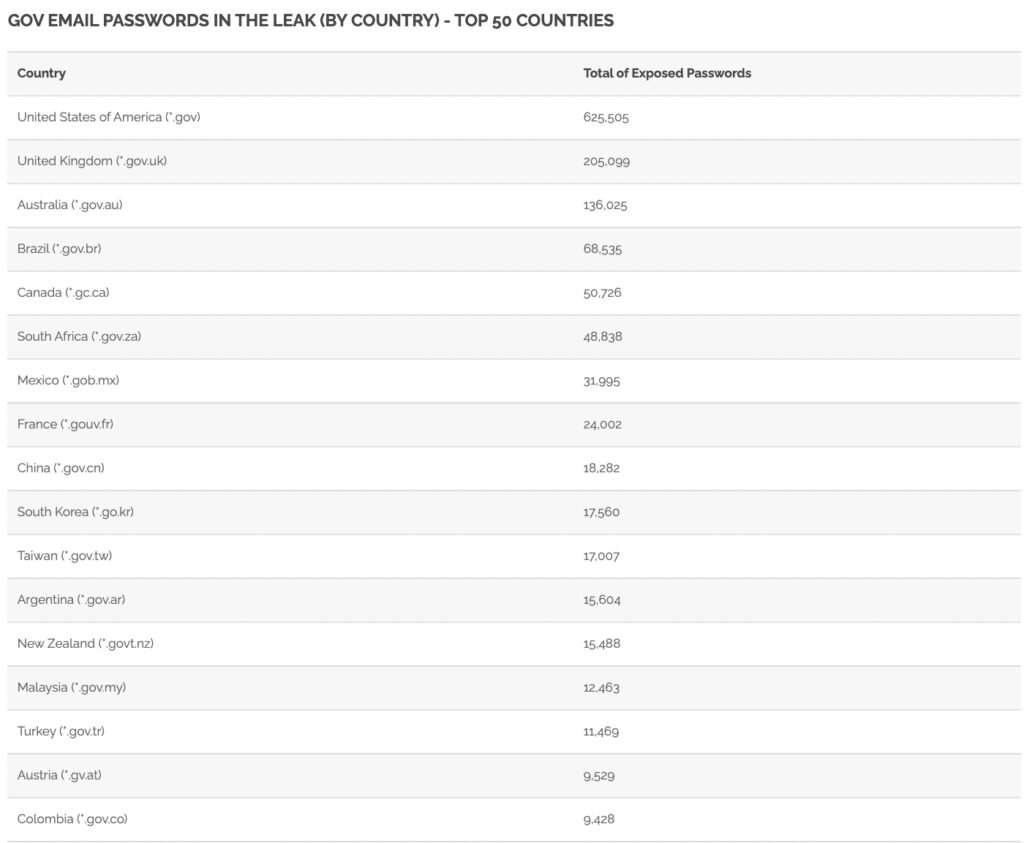Select the Argentina (*.gov.ar) entry
This screenshot has height=843, width=1024.
[x=71, y=600]
